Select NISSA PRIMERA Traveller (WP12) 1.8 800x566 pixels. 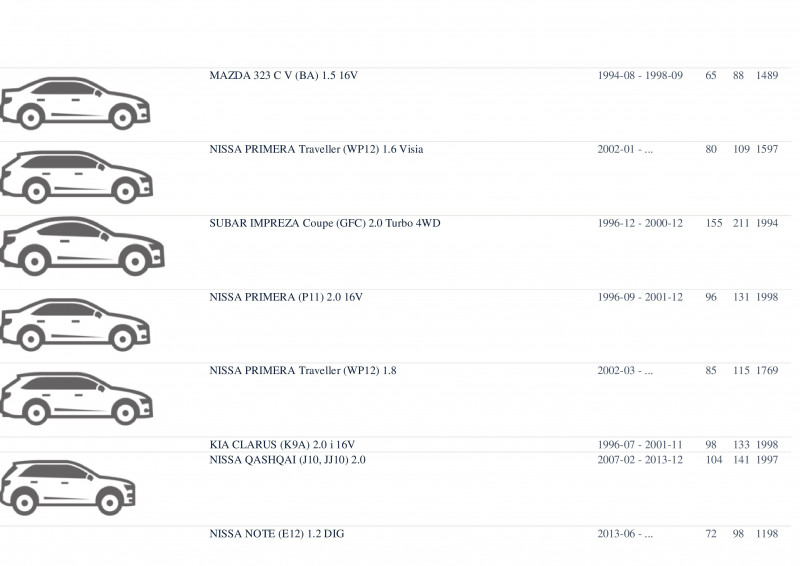[x=303, y=371]
